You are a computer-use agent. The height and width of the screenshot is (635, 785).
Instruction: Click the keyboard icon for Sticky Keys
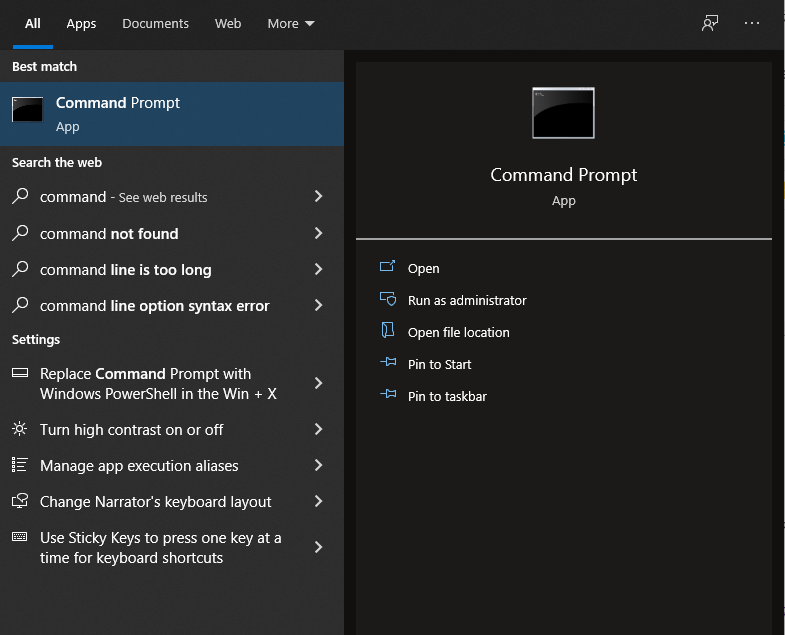coord(20,537)
